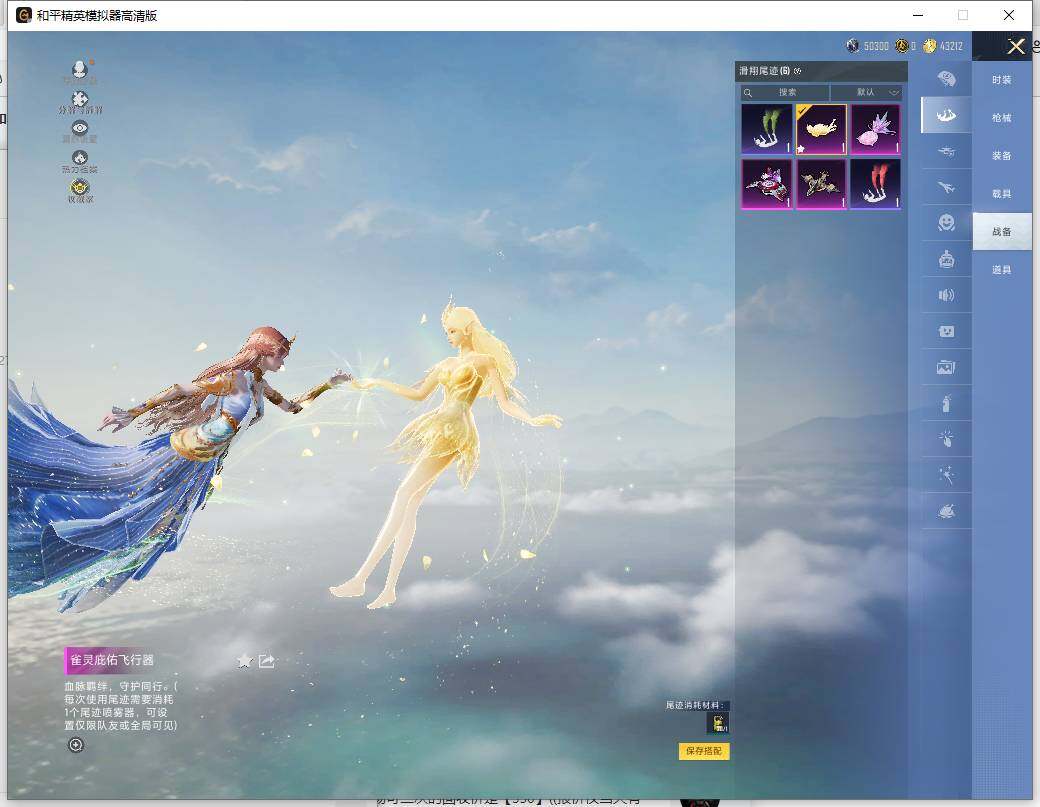Select the green smoke glide trail

click(x=766, y=129)
